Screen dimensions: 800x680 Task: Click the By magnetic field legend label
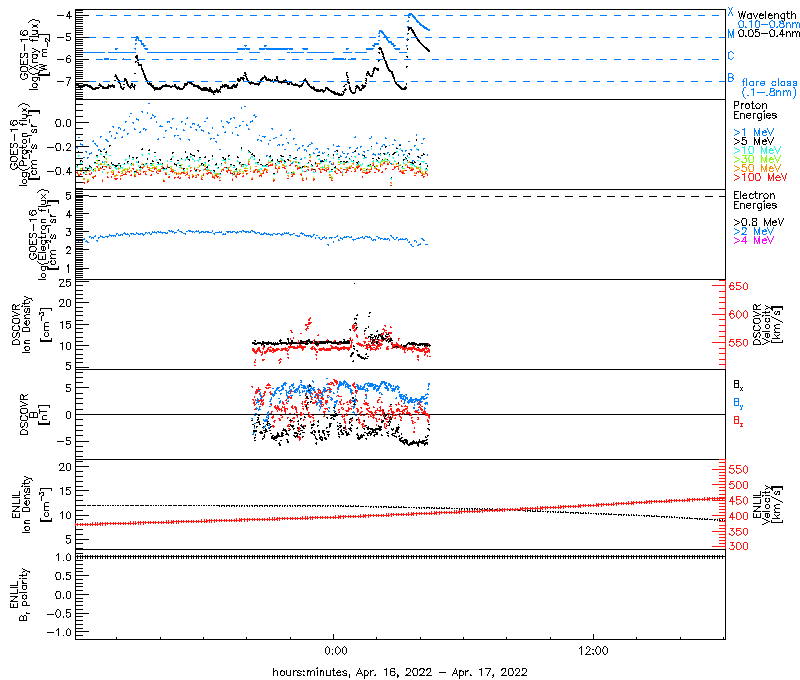pos(738,403)
